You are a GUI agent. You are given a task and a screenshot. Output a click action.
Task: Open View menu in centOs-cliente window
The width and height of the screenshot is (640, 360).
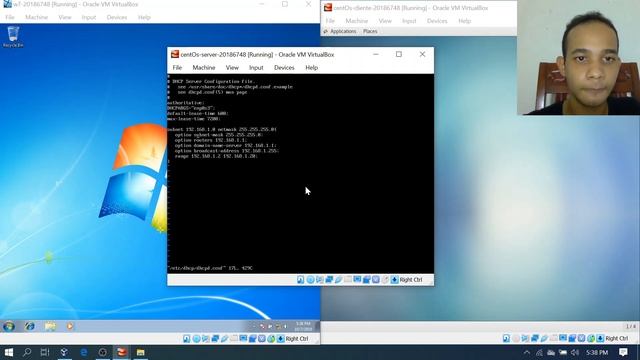click(385, 21)
